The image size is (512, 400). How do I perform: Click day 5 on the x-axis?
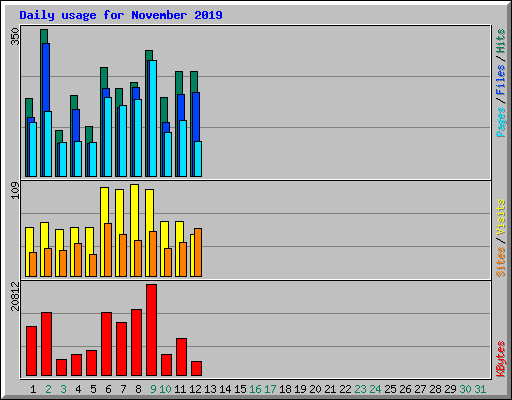point(93,389)
